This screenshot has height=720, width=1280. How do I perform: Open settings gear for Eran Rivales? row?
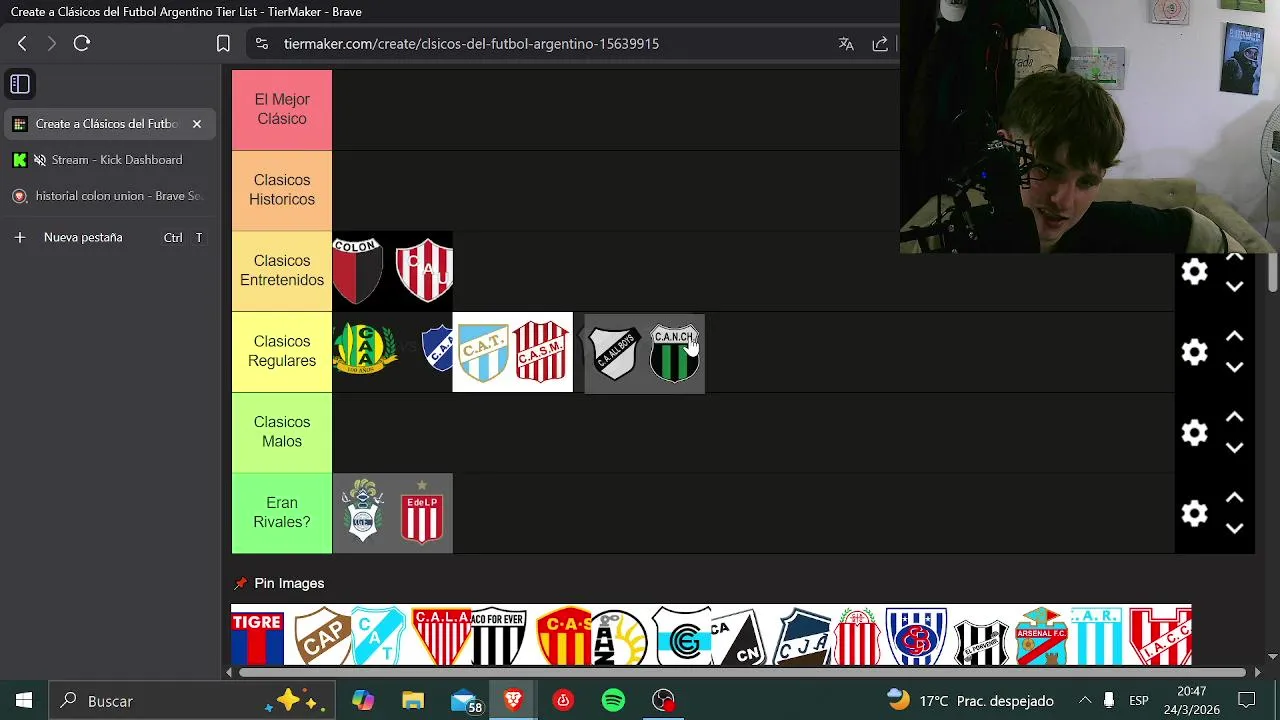tap(1194, 514)
